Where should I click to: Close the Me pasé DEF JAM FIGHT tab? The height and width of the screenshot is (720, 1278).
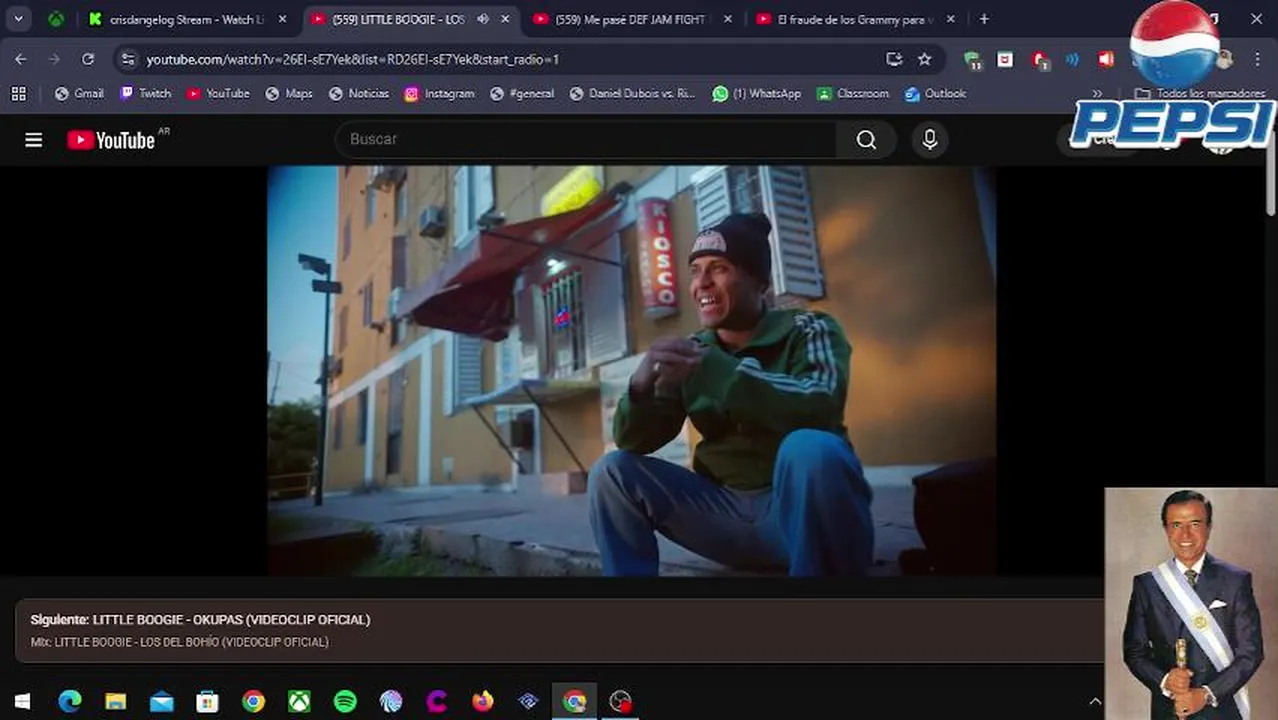[x=727, y=19]
